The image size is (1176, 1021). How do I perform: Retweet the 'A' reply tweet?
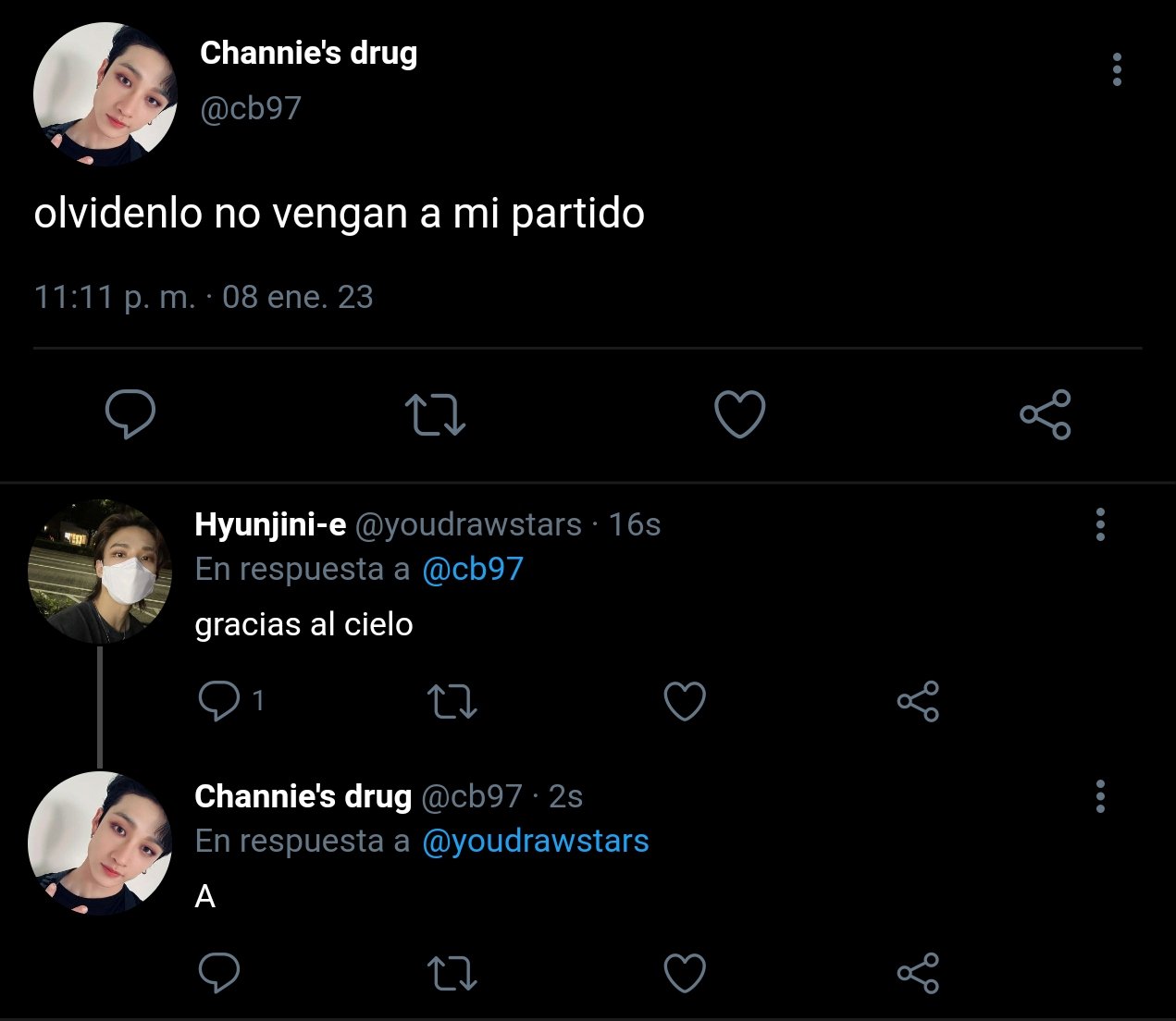(x=452, y=974)
